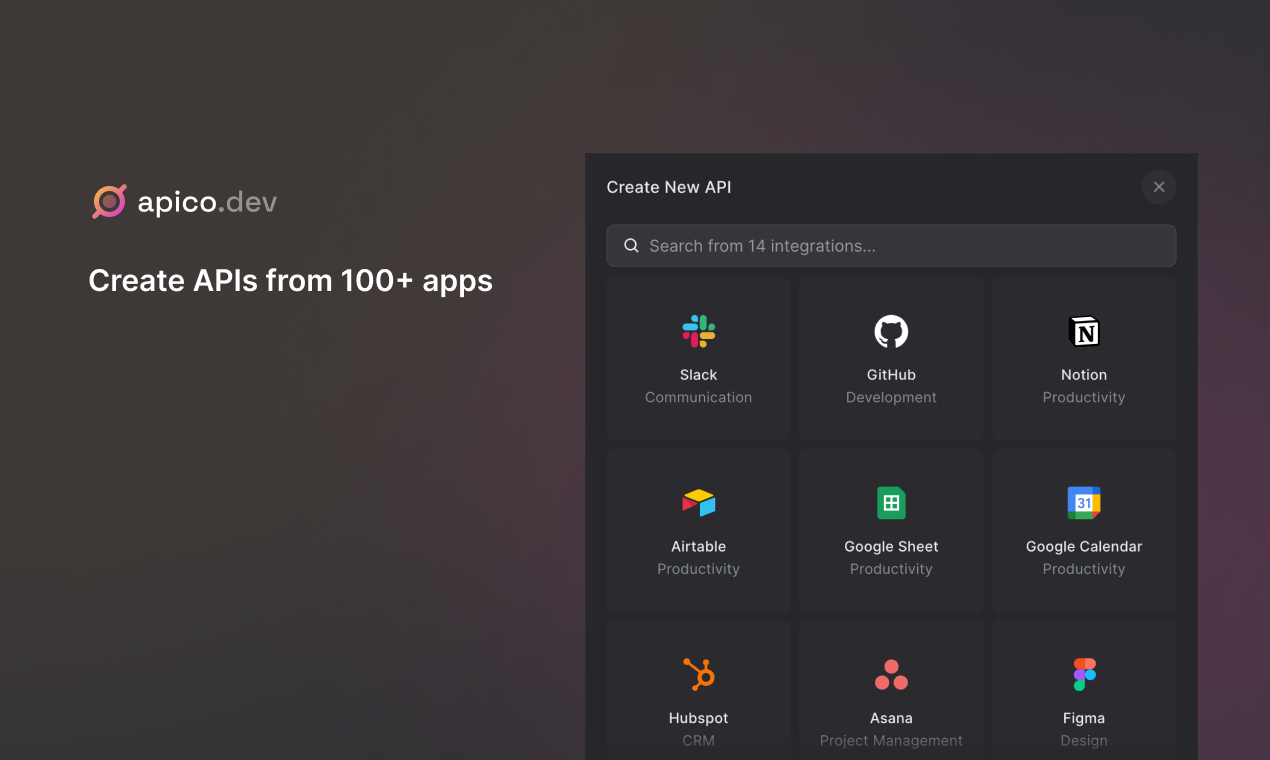Select the Notion integration name
The image size is (1270, 760).
(1084, 375)
